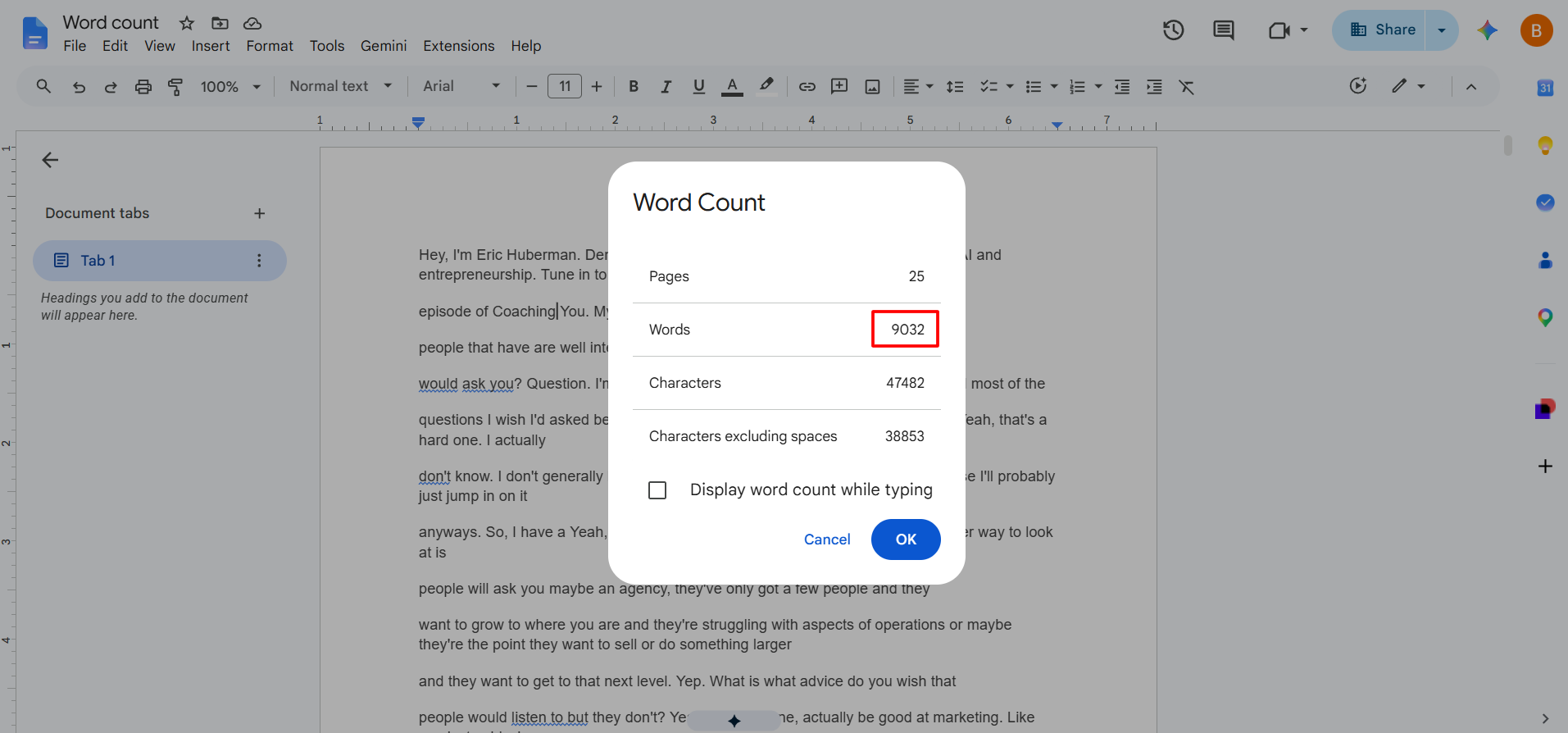Open the Share options arrow
The height and width of the screenshot is (733, 1568).
click(1442, 30)
